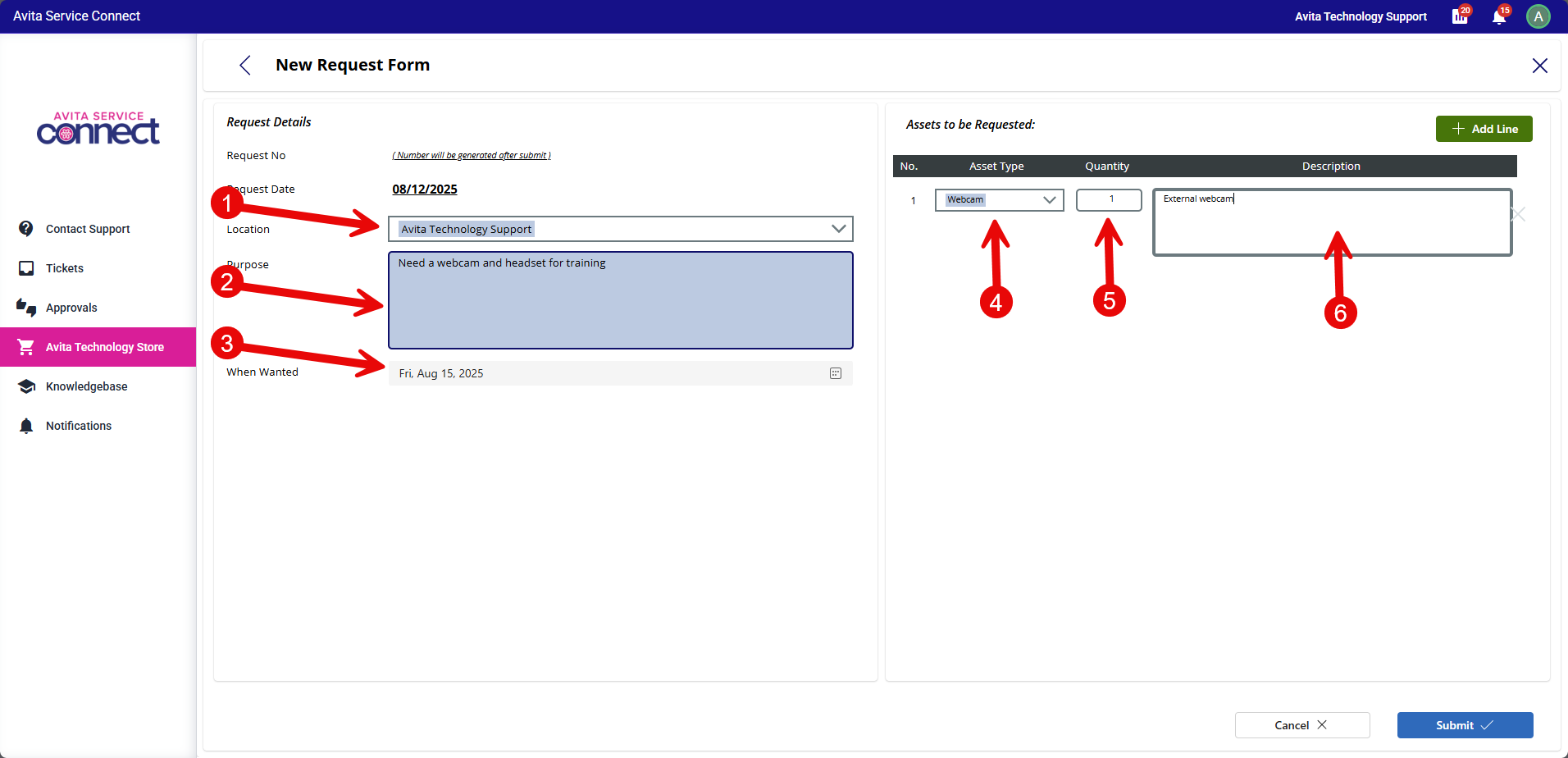
Task: Click into the Purpose text area
Action: point(621,300)
